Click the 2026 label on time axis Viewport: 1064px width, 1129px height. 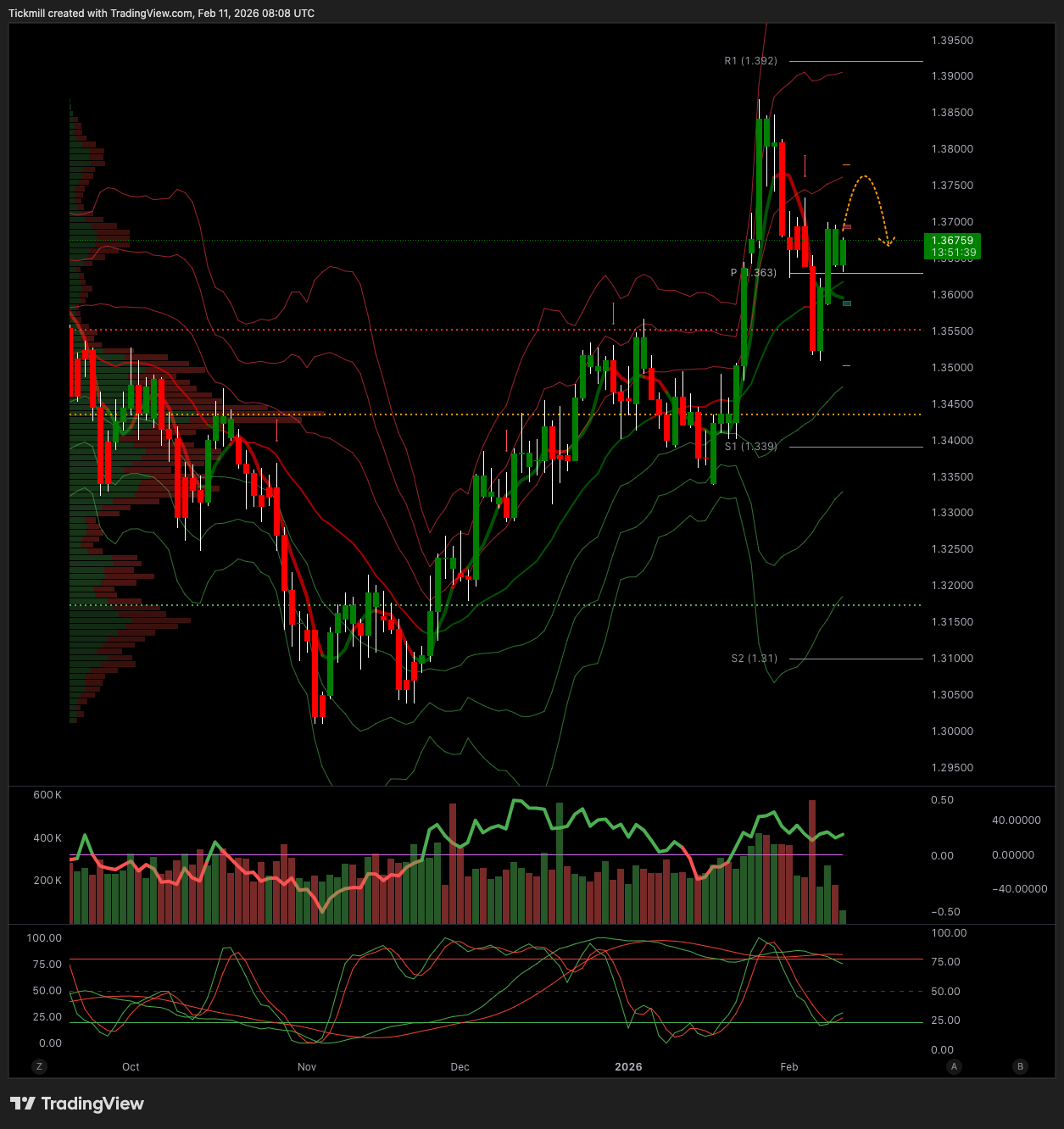628,1067
